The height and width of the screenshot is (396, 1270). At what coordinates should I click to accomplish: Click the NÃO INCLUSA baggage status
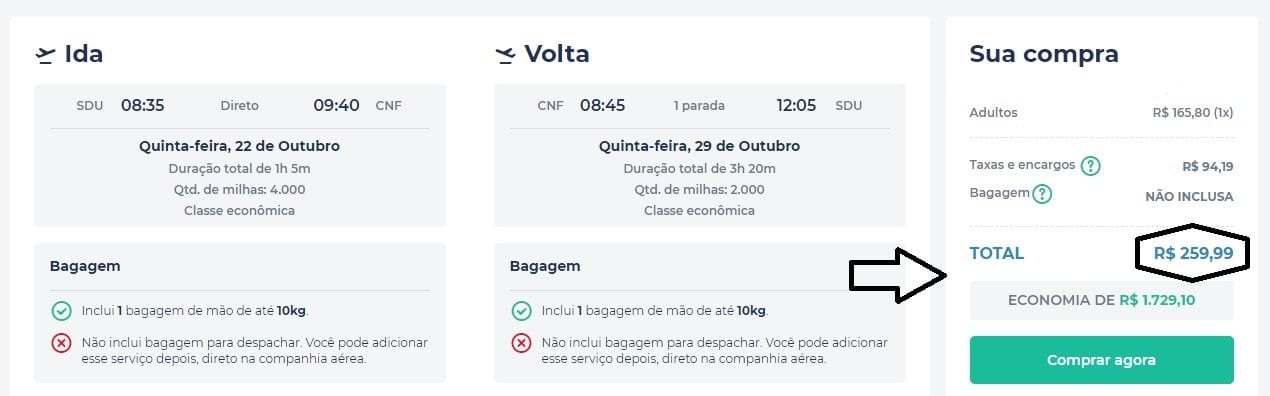point(1189,197)
